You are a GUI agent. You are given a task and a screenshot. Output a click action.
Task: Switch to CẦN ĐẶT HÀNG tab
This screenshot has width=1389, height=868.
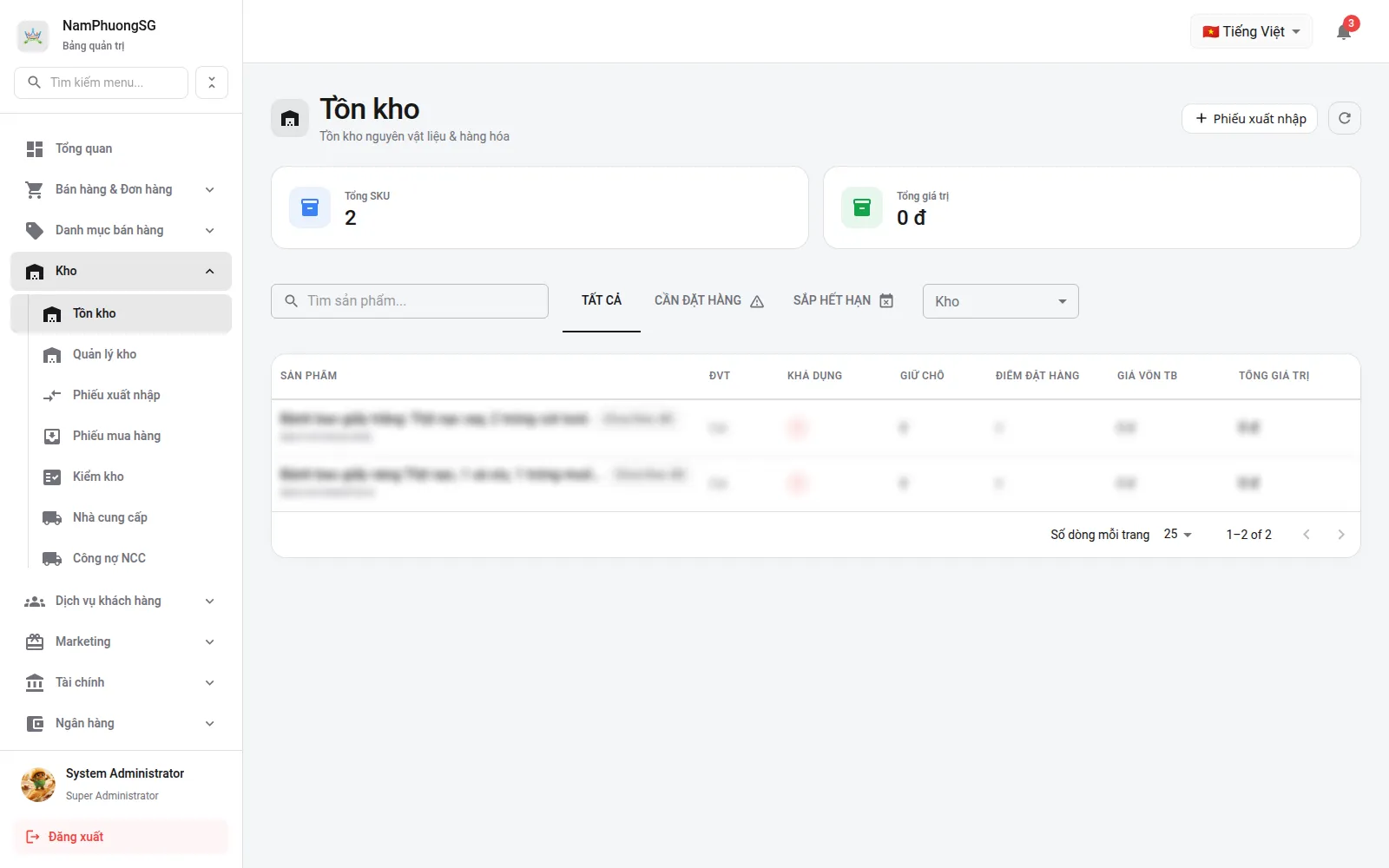click(709, 300)
